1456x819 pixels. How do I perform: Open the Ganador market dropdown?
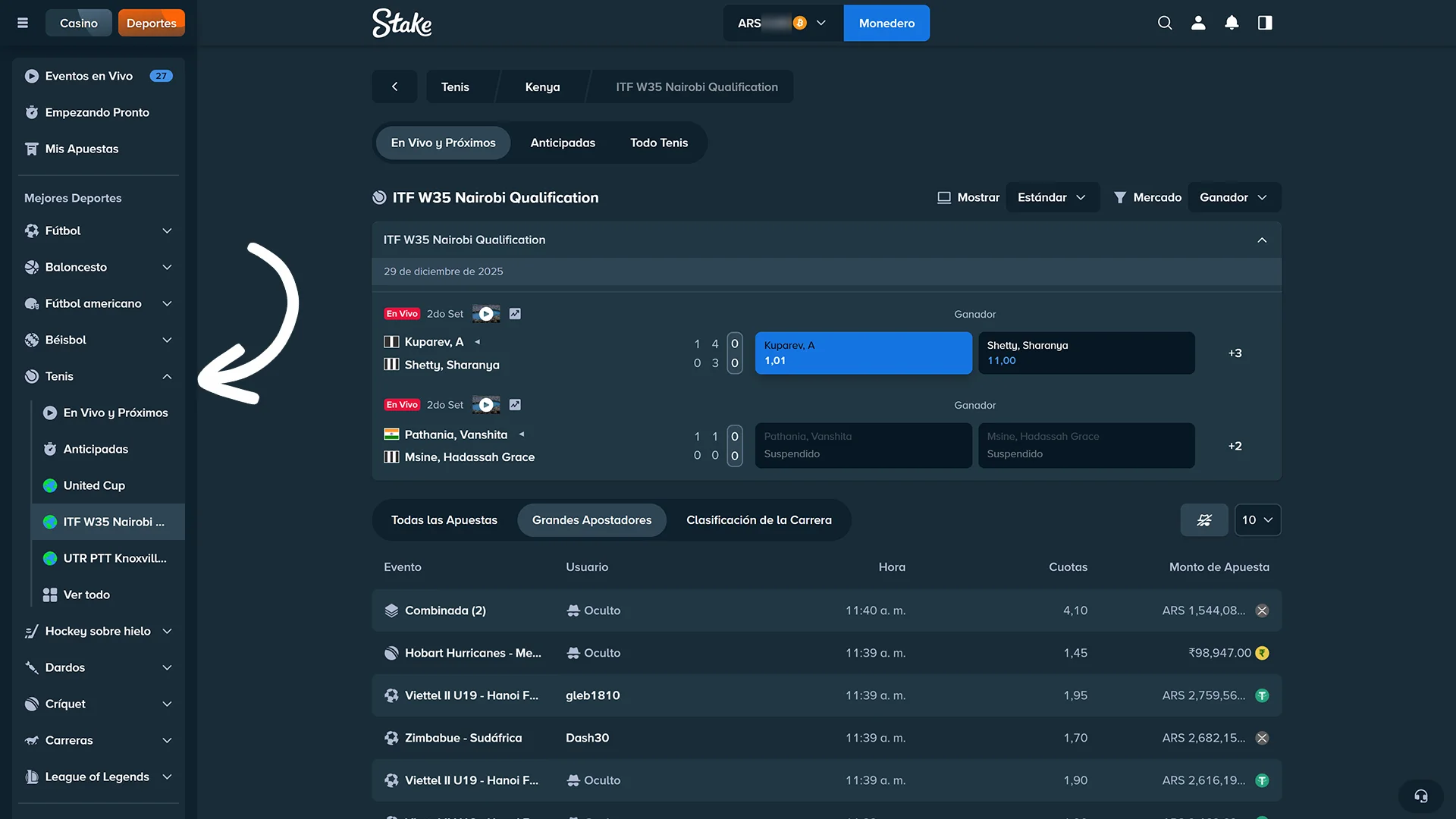pyautogui.click(x=1233, y=197)
